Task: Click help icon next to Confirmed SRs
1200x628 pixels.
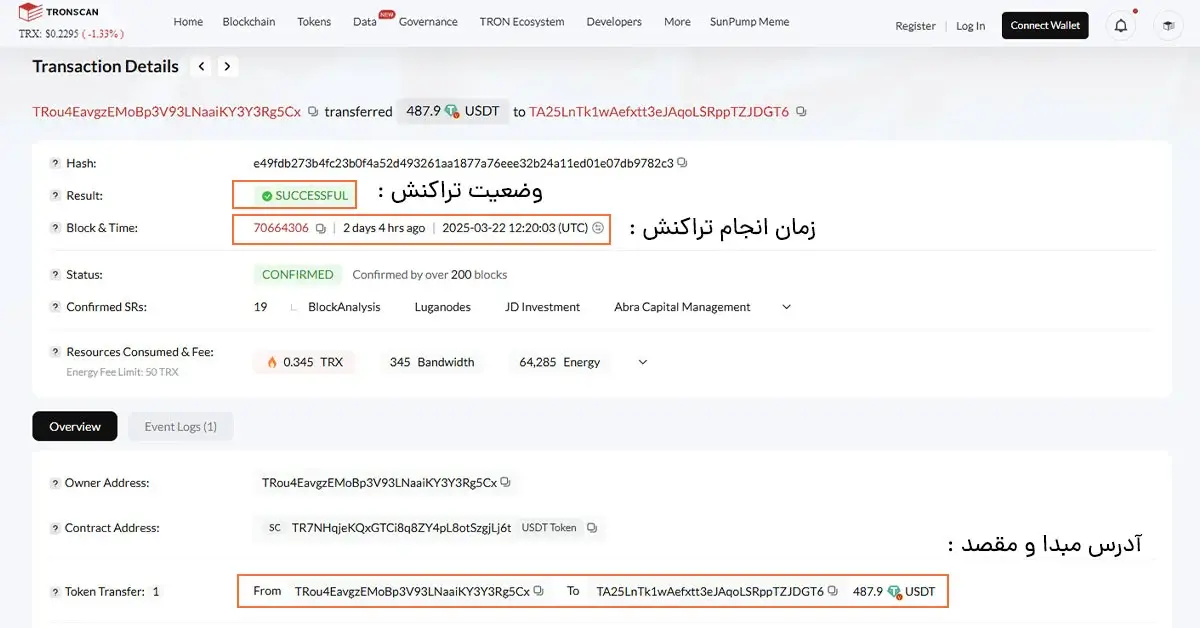Action: point(55,308)
